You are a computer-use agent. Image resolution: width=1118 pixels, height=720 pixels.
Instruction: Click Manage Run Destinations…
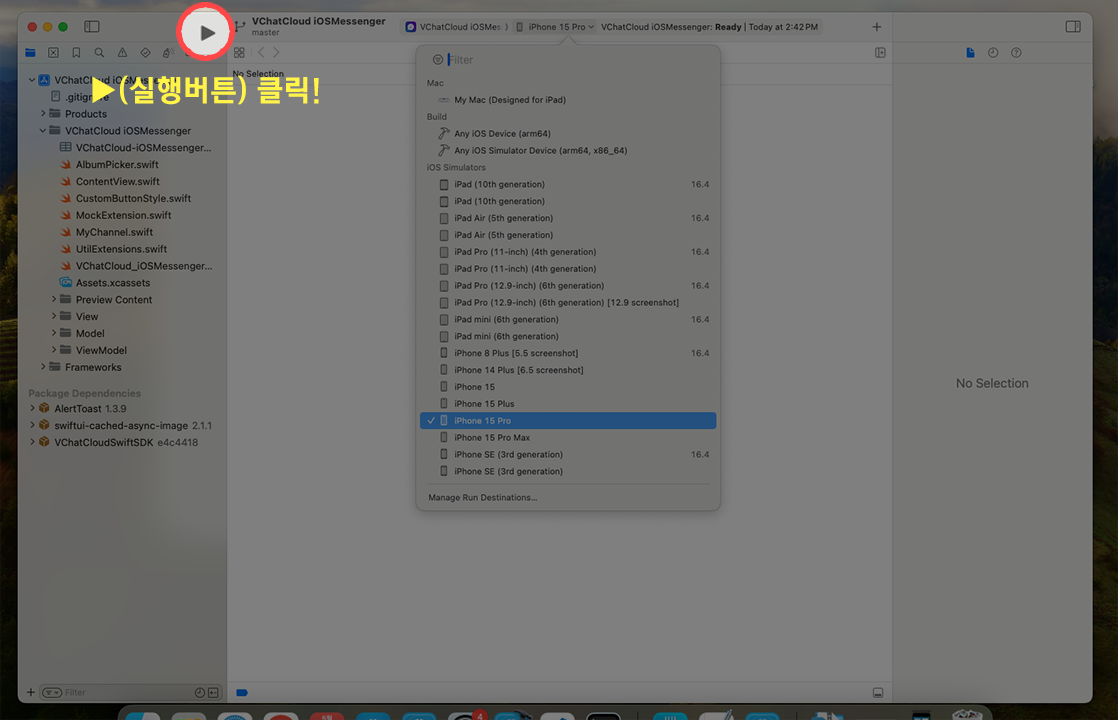pos(483,498)
